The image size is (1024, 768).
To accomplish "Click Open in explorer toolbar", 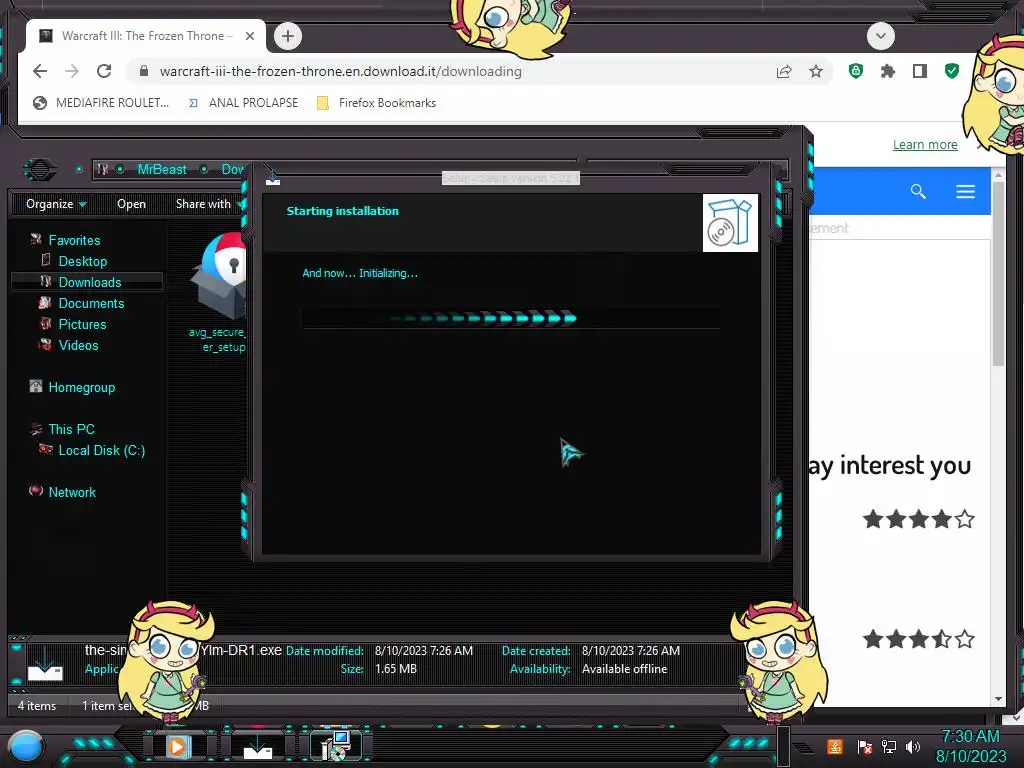I will coord(131,204).
